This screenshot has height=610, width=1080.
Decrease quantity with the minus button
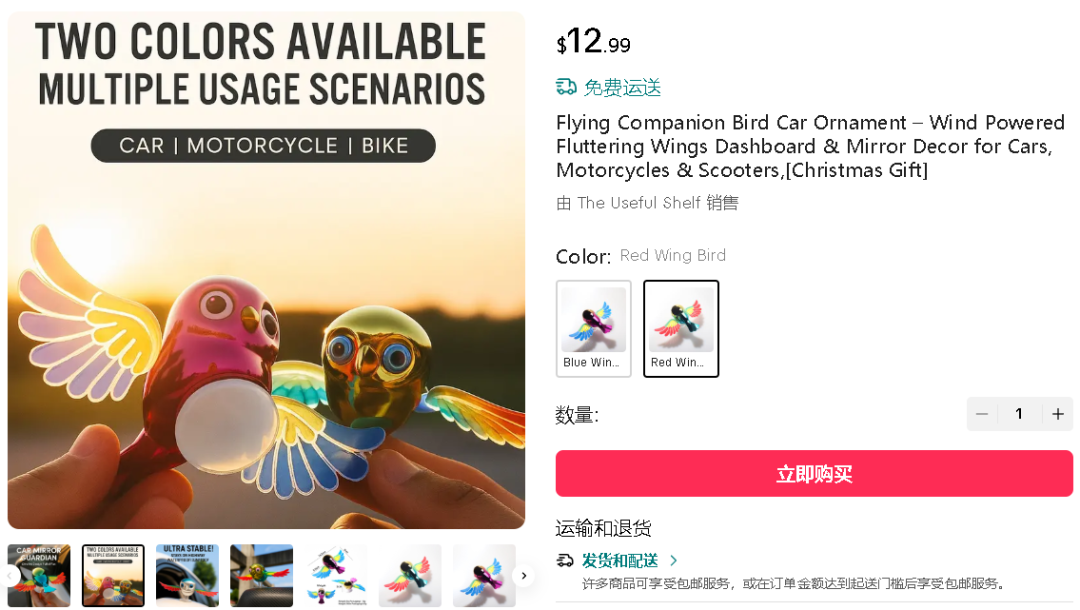(x=982, y=414)
